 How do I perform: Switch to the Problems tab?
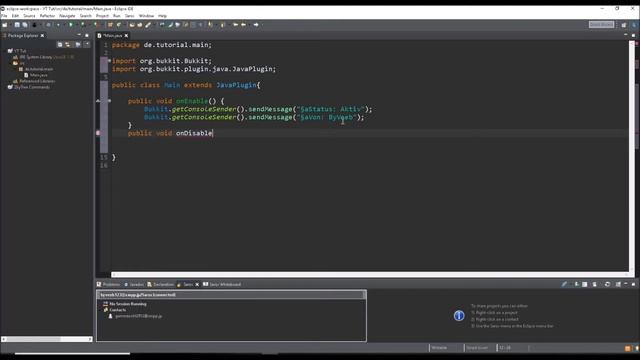[109, 284]
